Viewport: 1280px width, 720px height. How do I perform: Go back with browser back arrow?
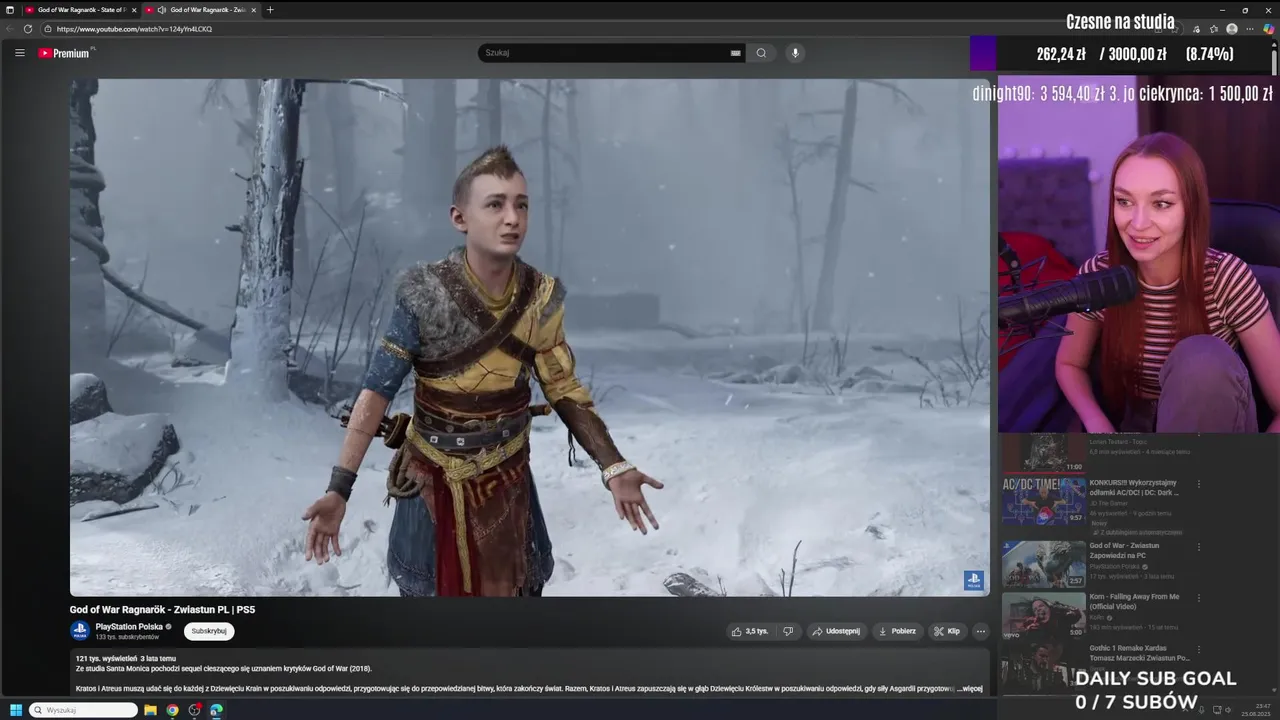pyautogui.click(x=9, y=29)
